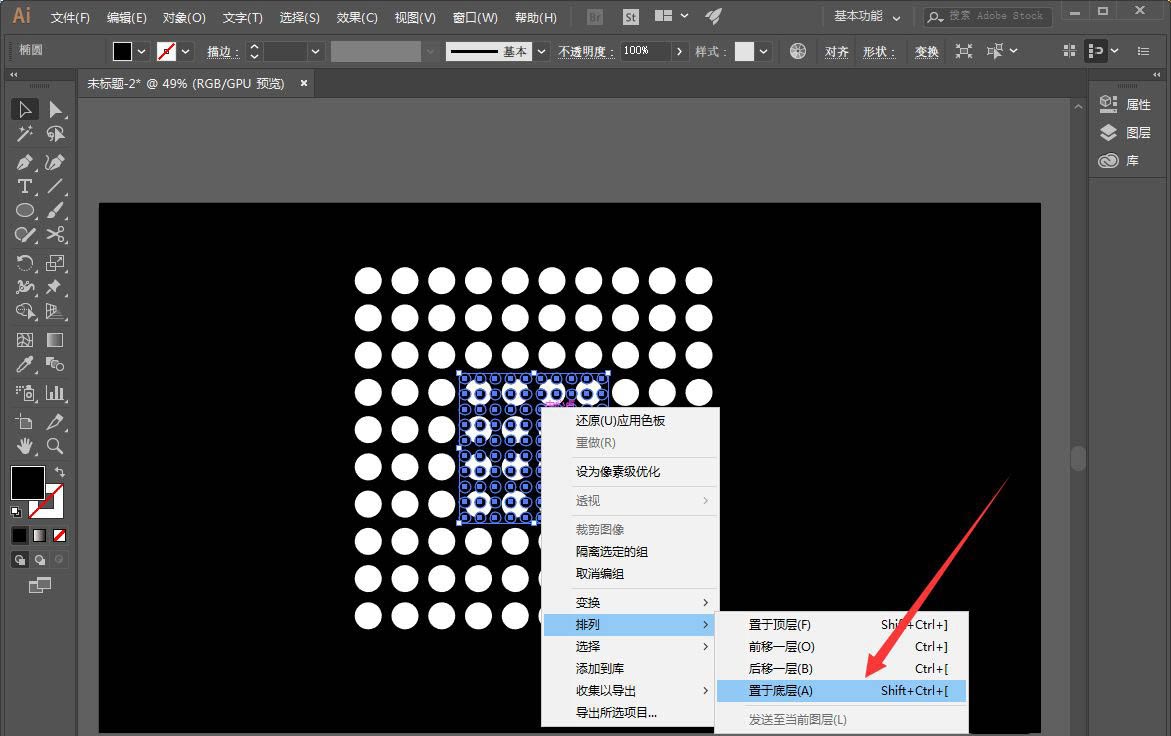Select the Magic Wand tool

(23, 133)
